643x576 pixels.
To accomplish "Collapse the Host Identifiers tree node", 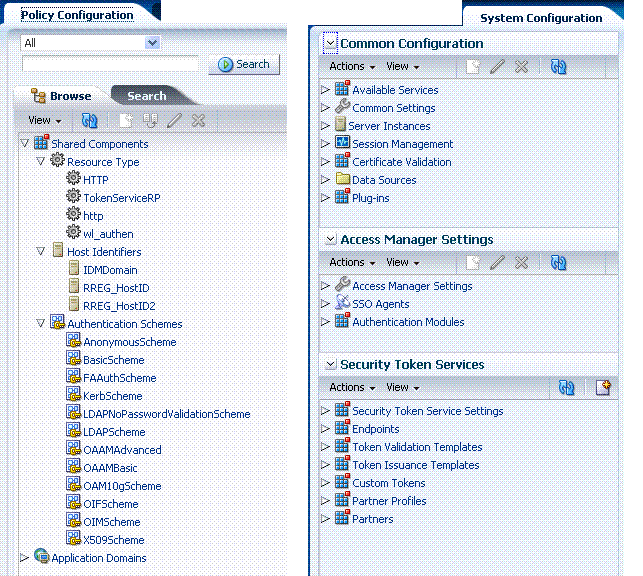I will 41,251.
